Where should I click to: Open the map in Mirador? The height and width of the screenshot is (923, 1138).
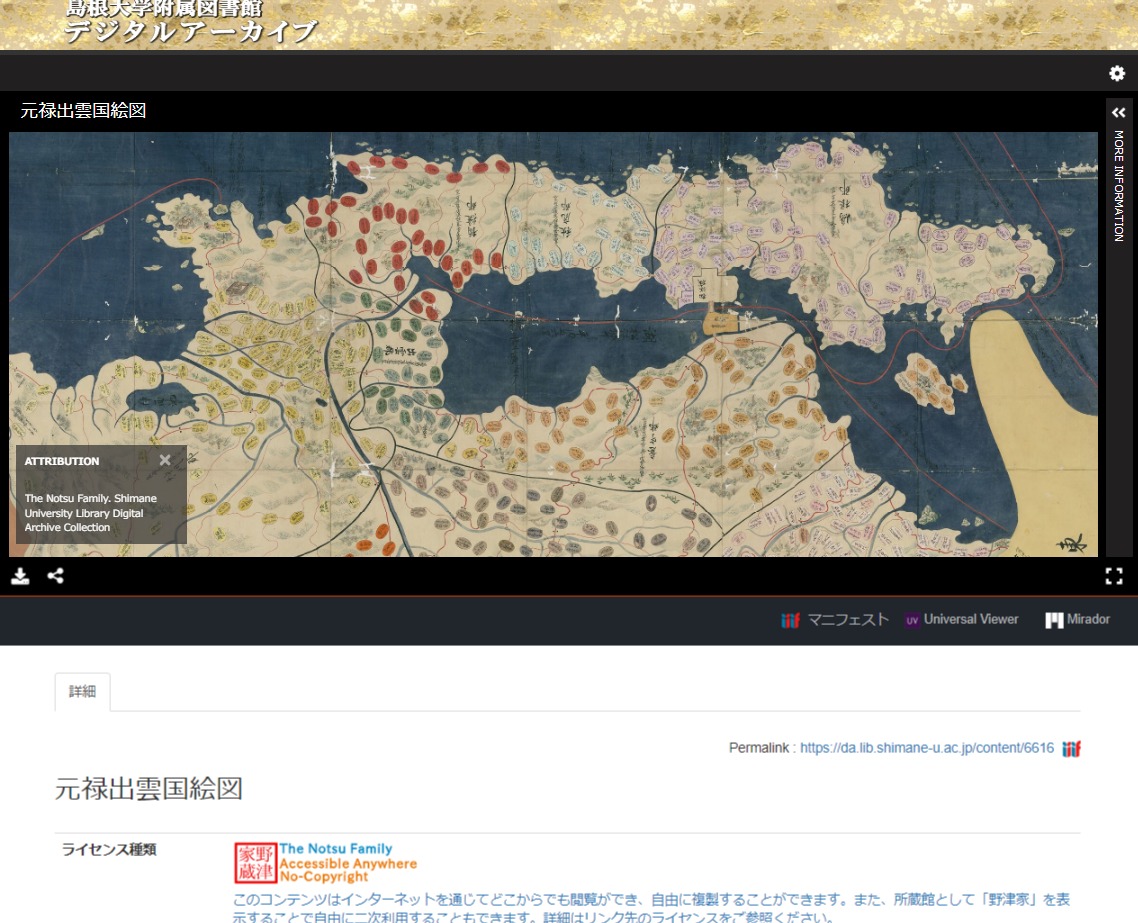pos(1086,619)
